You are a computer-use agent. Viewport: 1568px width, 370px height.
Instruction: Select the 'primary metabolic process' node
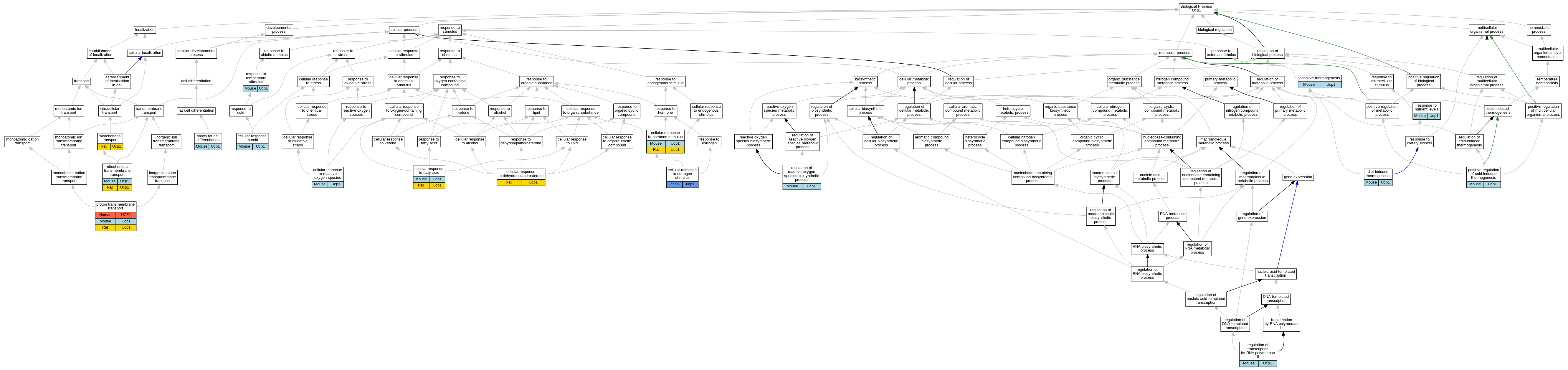tap(1220, 81)
